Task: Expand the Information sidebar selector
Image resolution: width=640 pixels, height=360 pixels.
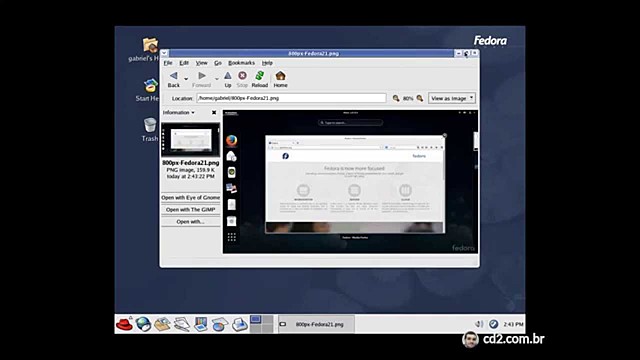Action: coord(178,112)
